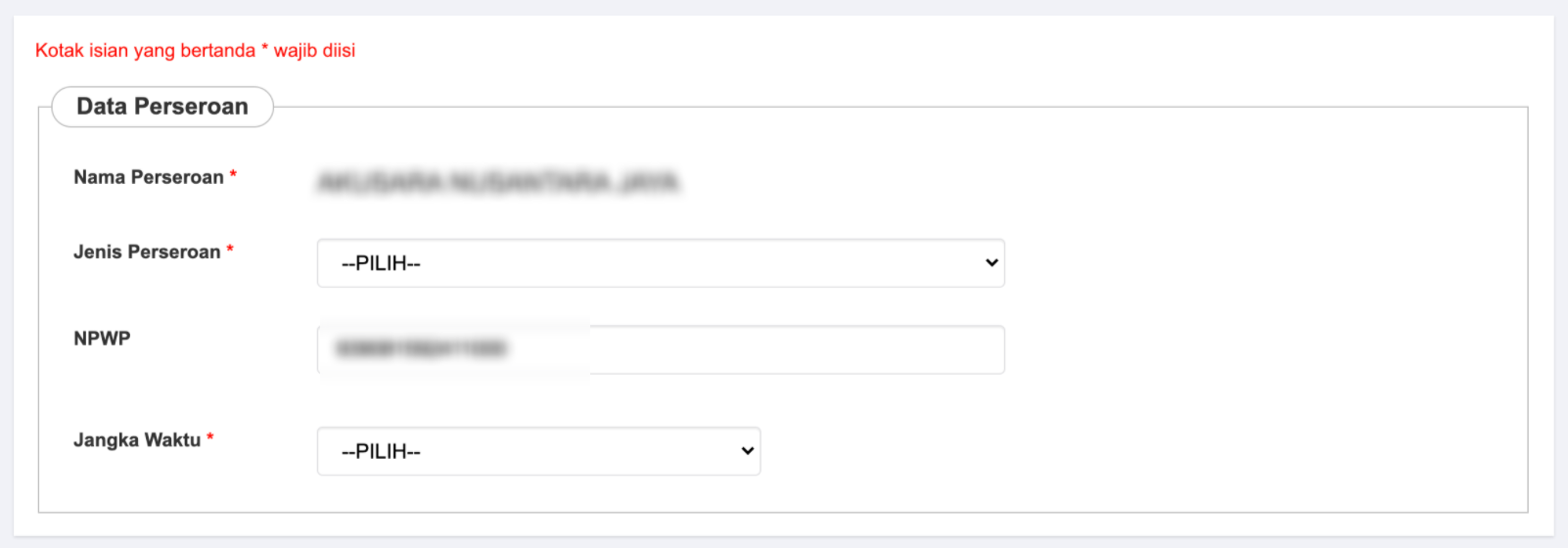
Task: Click the blurred Nama Perseroan value
Action: tap(498, 182)
